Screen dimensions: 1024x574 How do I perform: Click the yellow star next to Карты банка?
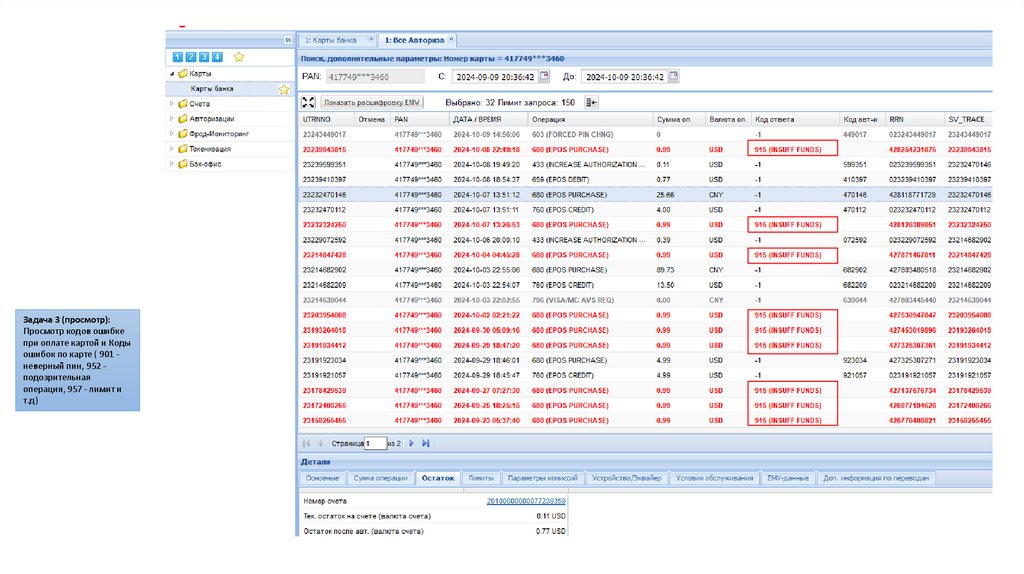(x=283, y=89)
